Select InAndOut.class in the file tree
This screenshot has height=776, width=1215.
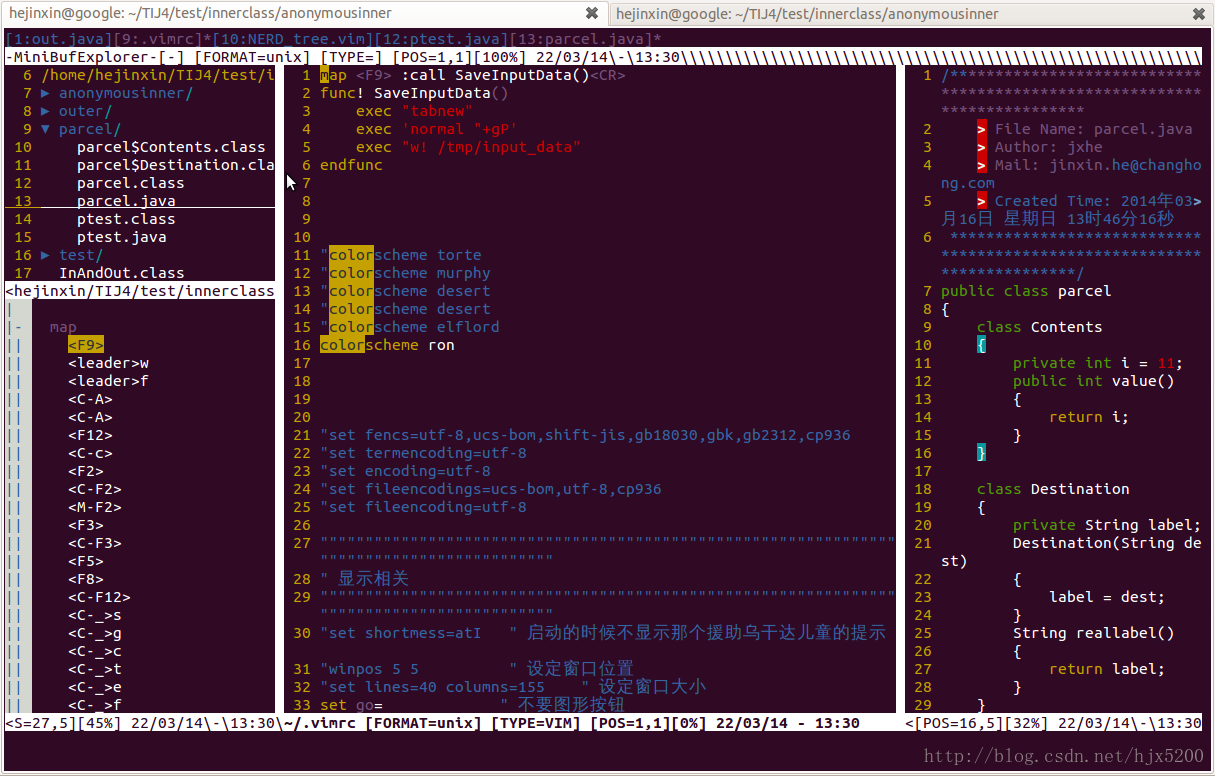pyautogui.click(x=122, y=273)
